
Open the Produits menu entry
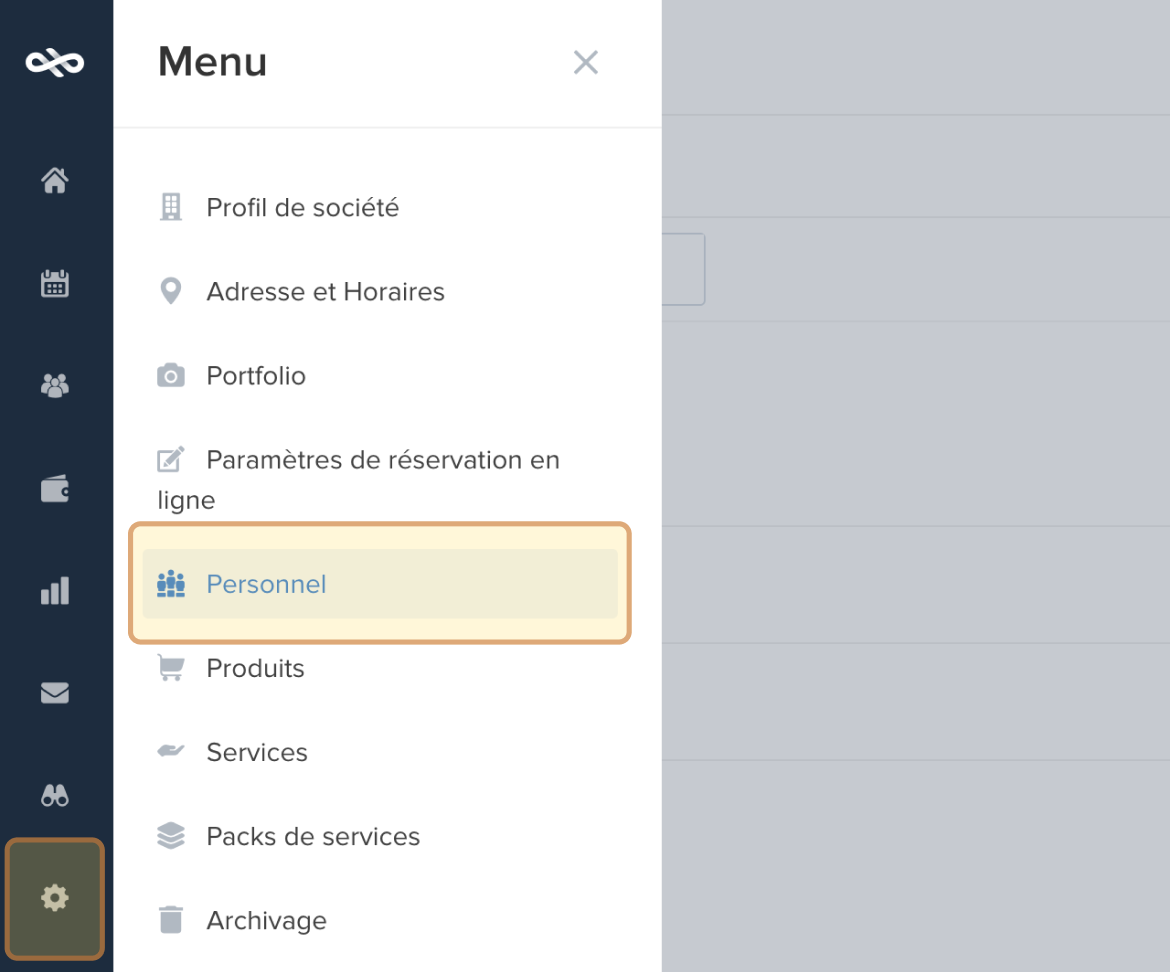(x=255, y=668)
